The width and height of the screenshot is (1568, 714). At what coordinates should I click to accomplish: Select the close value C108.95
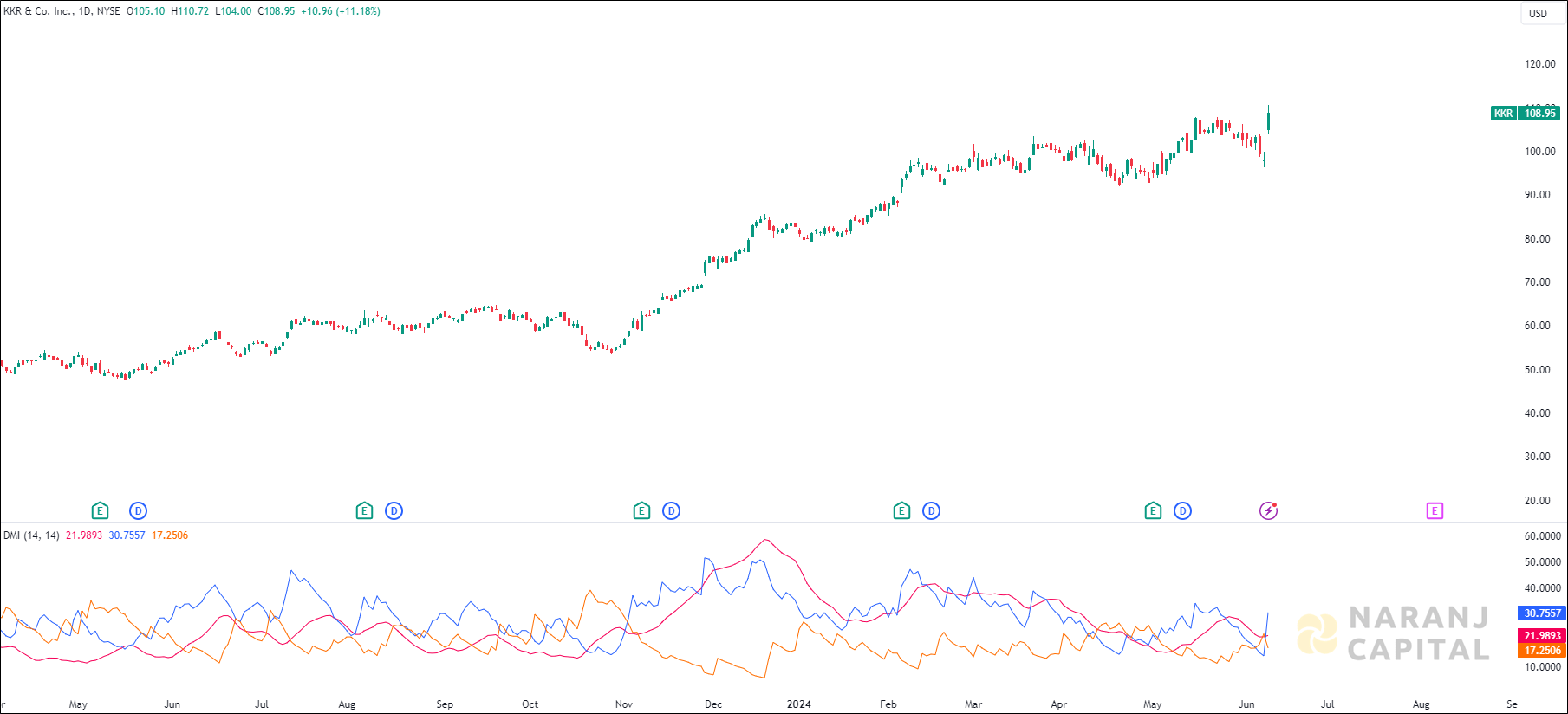(x=277, y=11)
